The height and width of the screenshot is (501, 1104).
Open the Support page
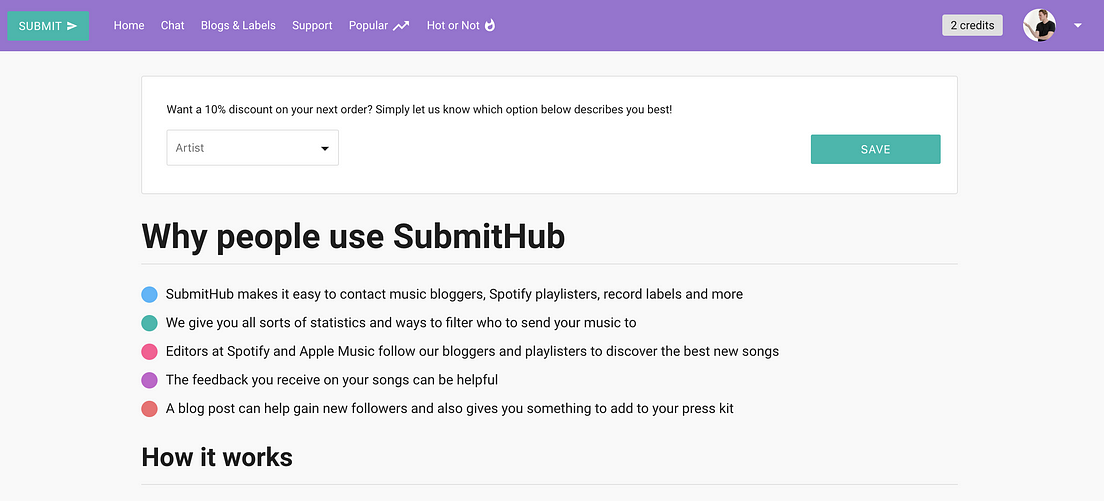tap(312, 25)
